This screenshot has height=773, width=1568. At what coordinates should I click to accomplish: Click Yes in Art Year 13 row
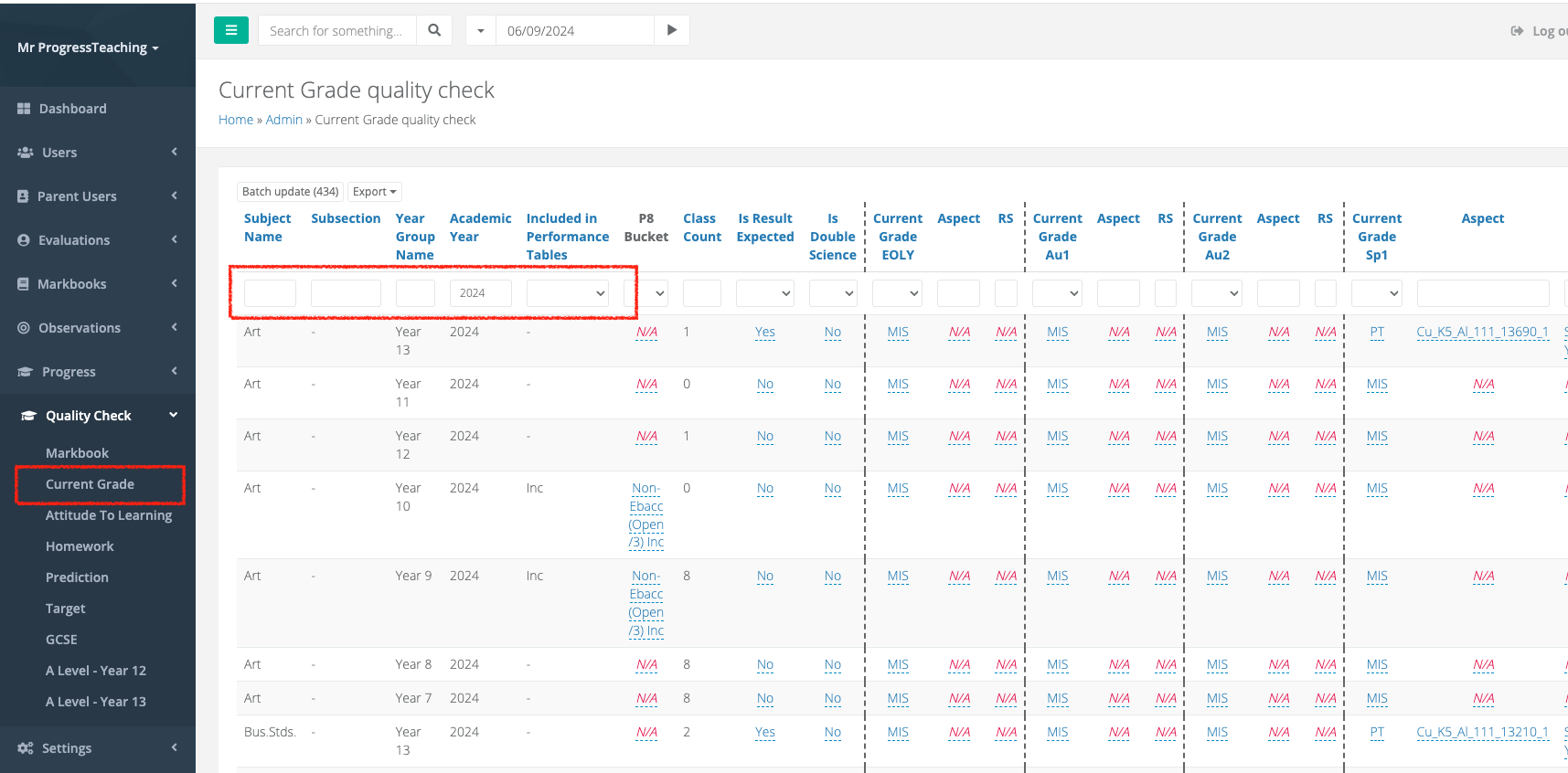765,333
